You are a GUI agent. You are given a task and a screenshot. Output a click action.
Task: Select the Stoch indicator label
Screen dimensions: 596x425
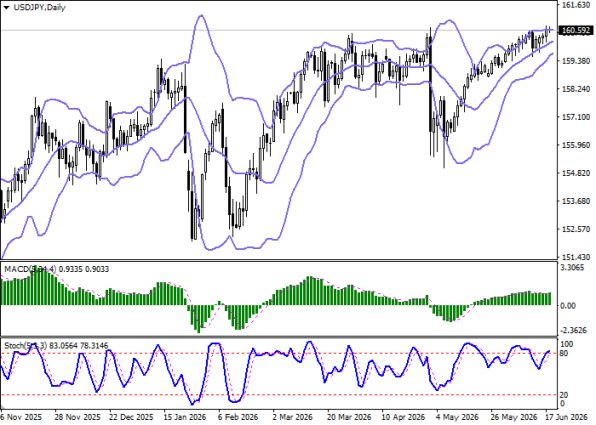click(x=56, y=346)
